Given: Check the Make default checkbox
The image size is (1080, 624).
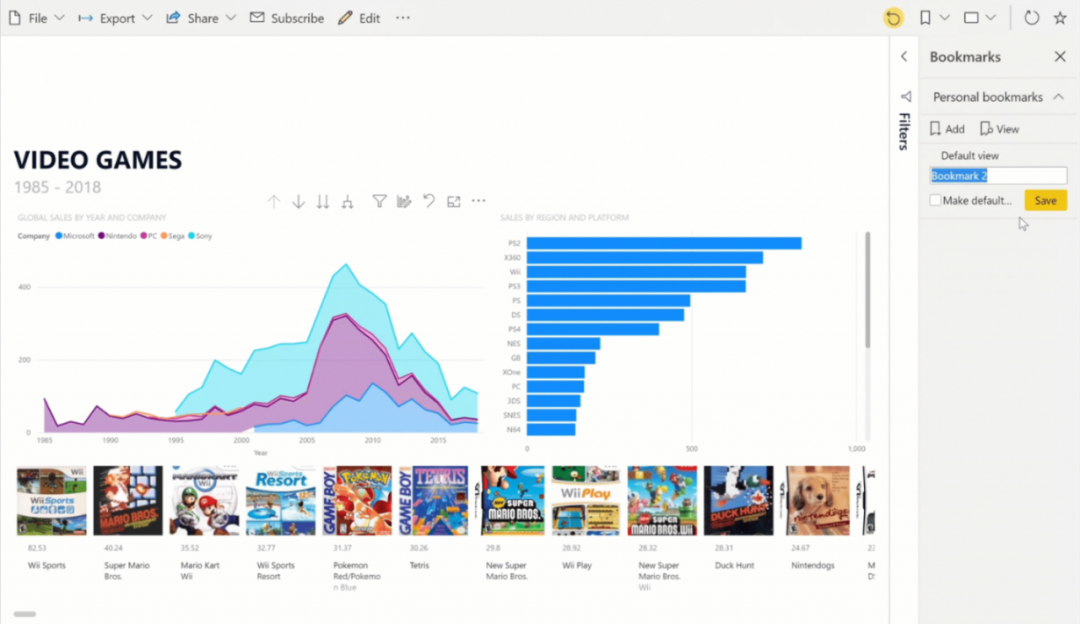Looking at the screenshot, I should pos(935,200).
